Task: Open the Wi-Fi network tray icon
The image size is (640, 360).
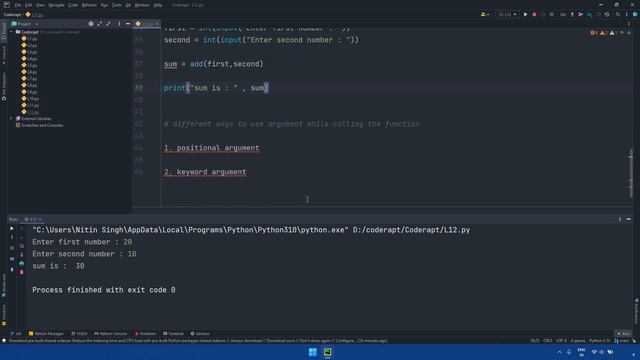Action: (594, 352)
